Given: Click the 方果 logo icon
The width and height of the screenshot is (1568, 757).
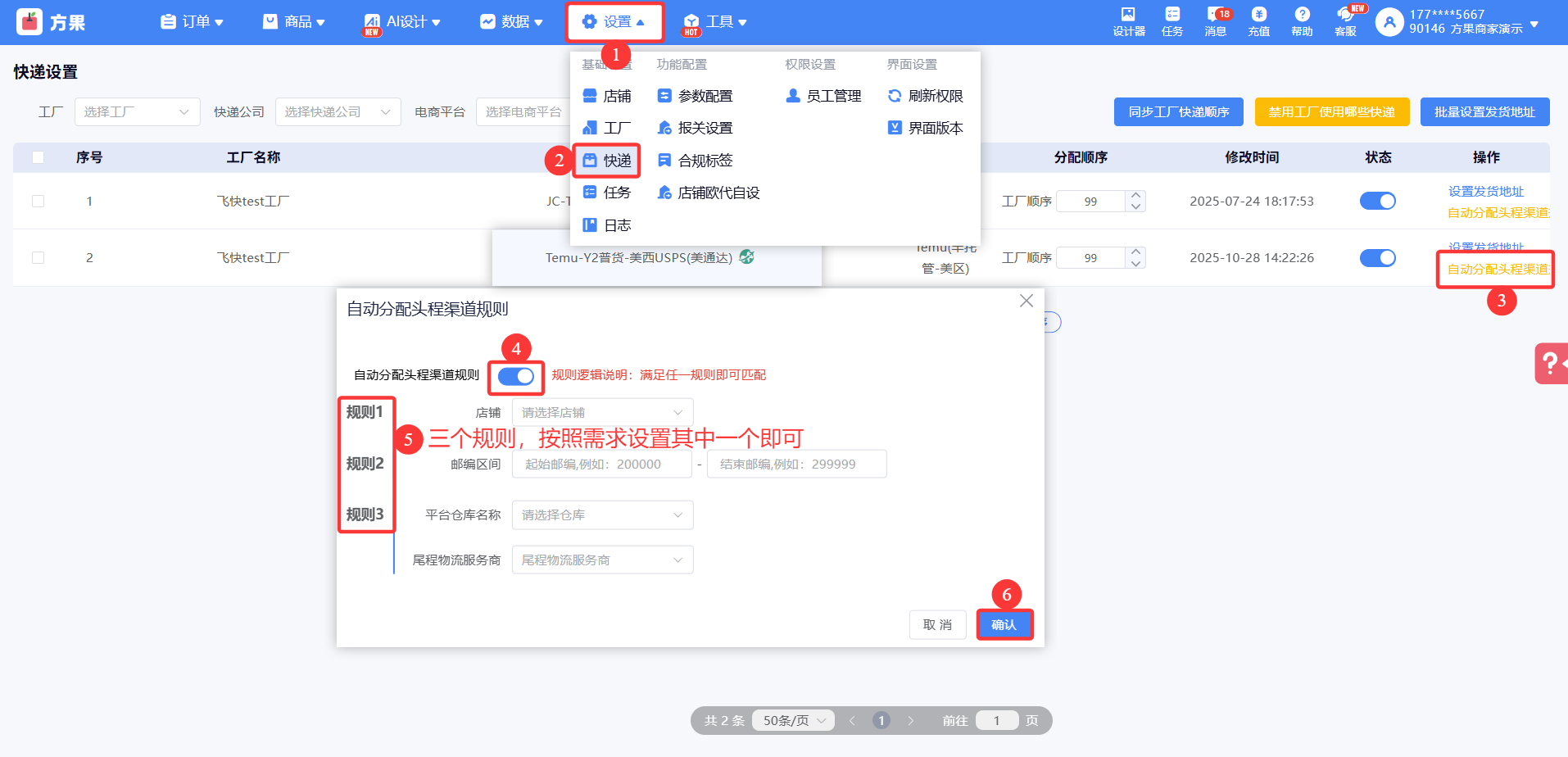Looking at the screenshot, I should click(29, 22).
